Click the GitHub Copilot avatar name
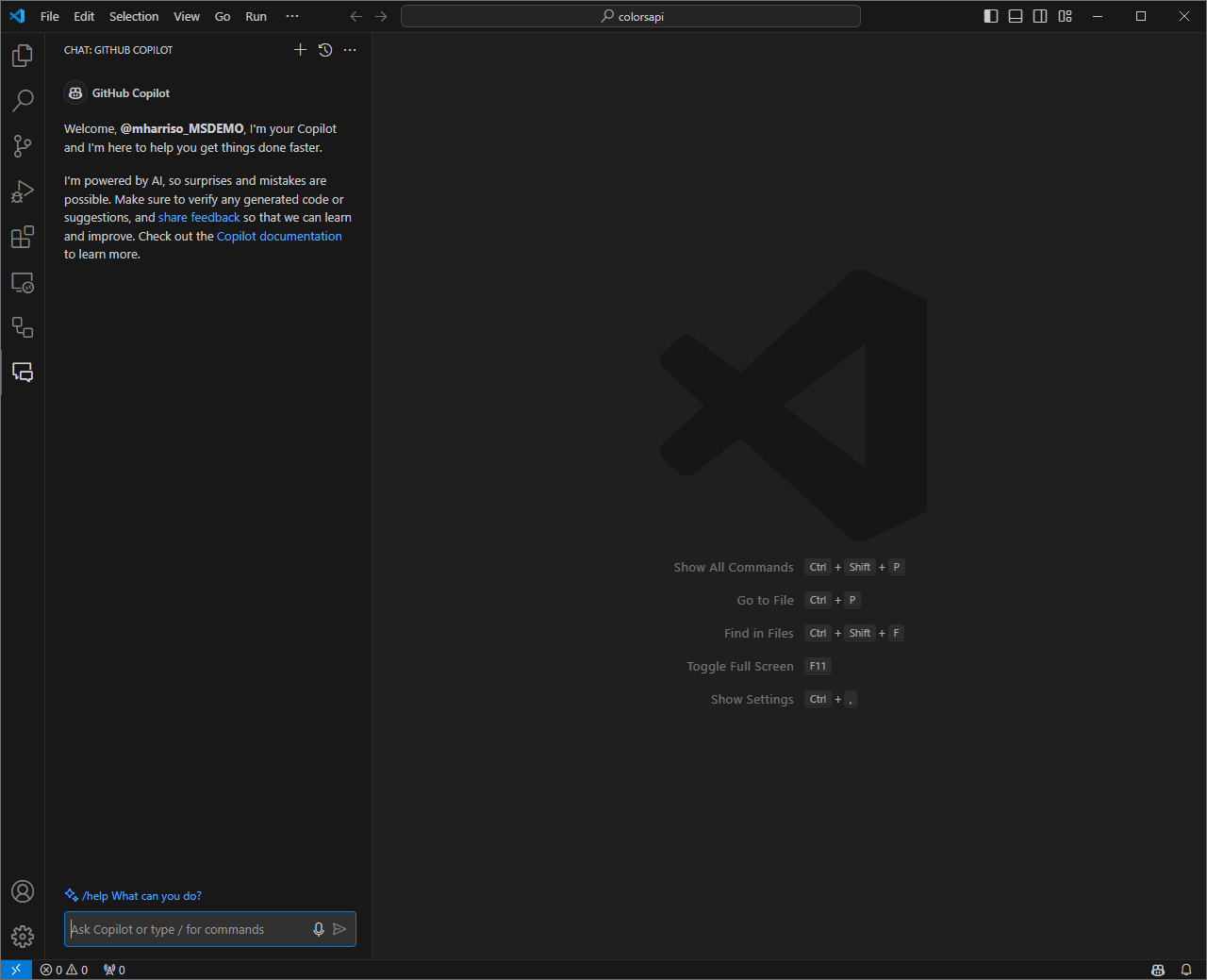Viewport: 1207px width, 980px height. [131, 93]
